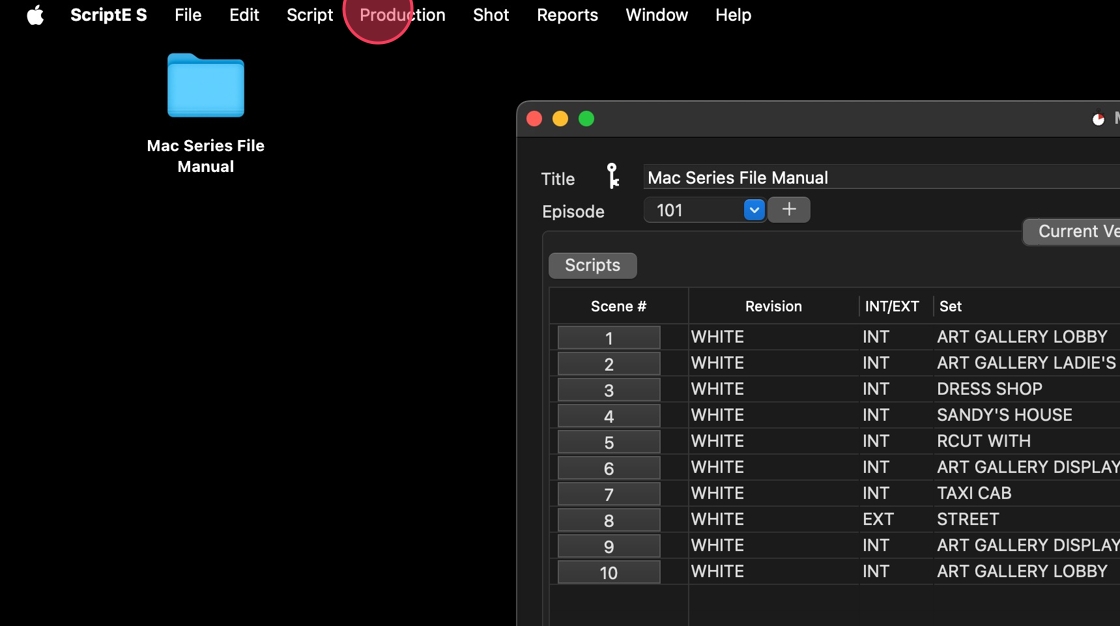Image resolution: width=1120 pixels, height=626 pixels.
Task: Open scene 5 button
Action: pyautogui.click(x=609, y=442)
